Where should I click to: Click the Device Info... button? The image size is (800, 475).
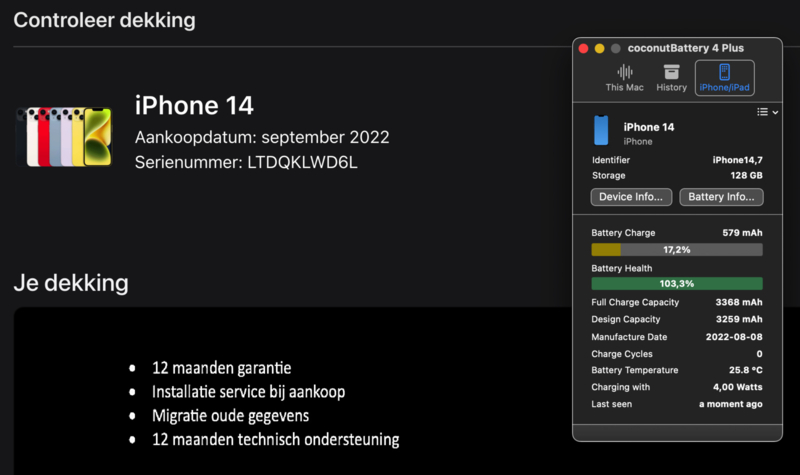coord(631,197)
